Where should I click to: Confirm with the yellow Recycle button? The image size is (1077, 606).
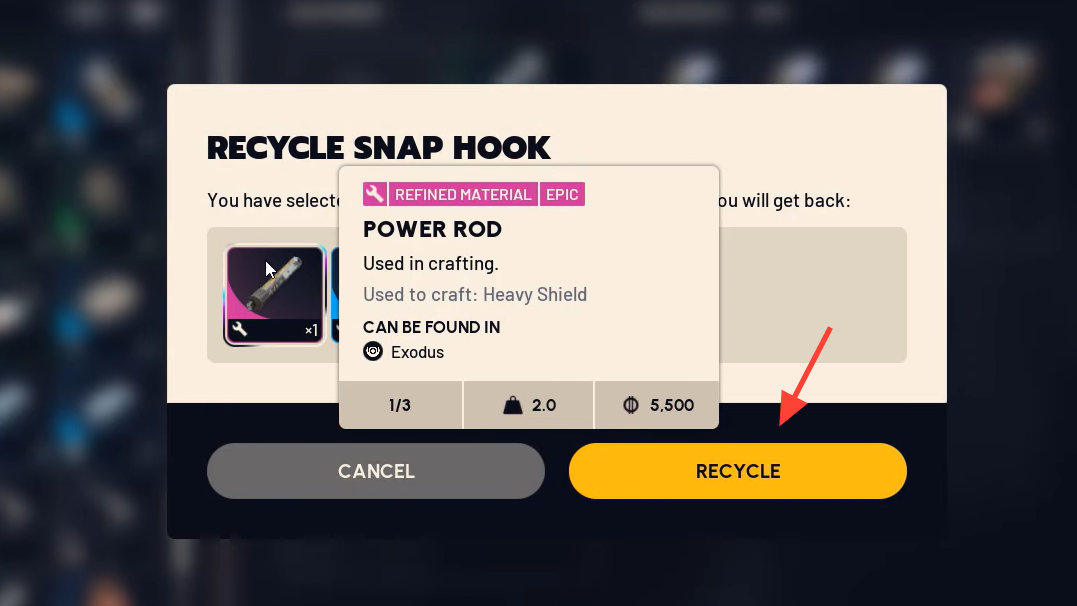738,471
